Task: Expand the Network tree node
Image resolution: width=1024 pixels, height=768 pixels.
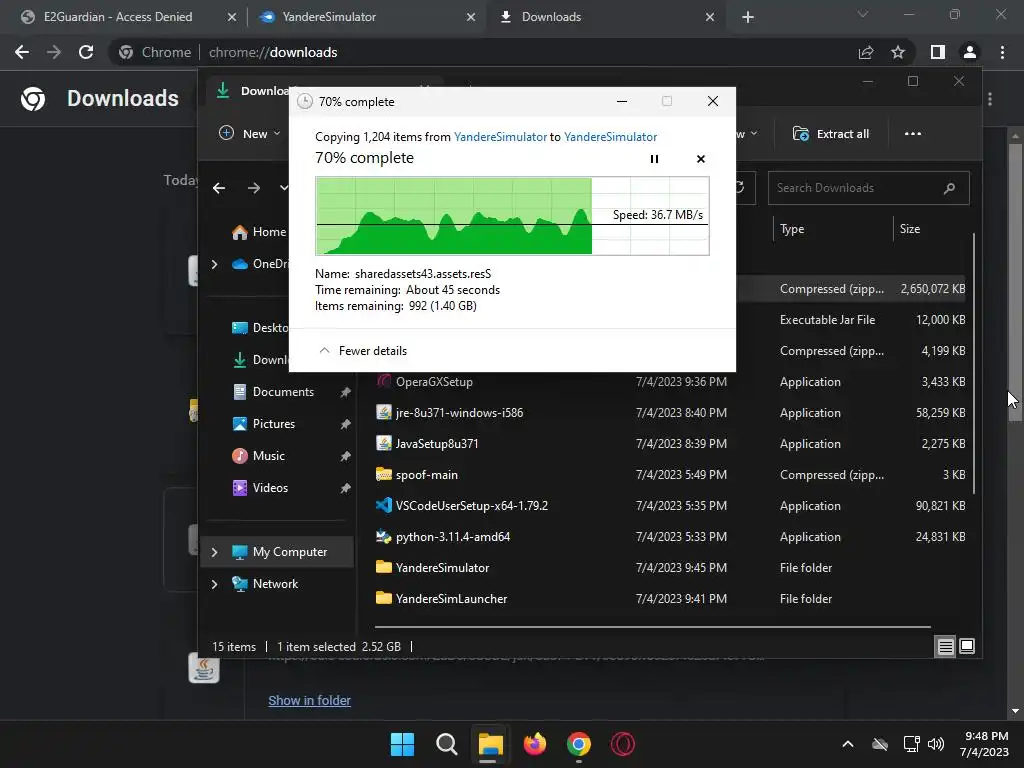Action: pos(214,584)
